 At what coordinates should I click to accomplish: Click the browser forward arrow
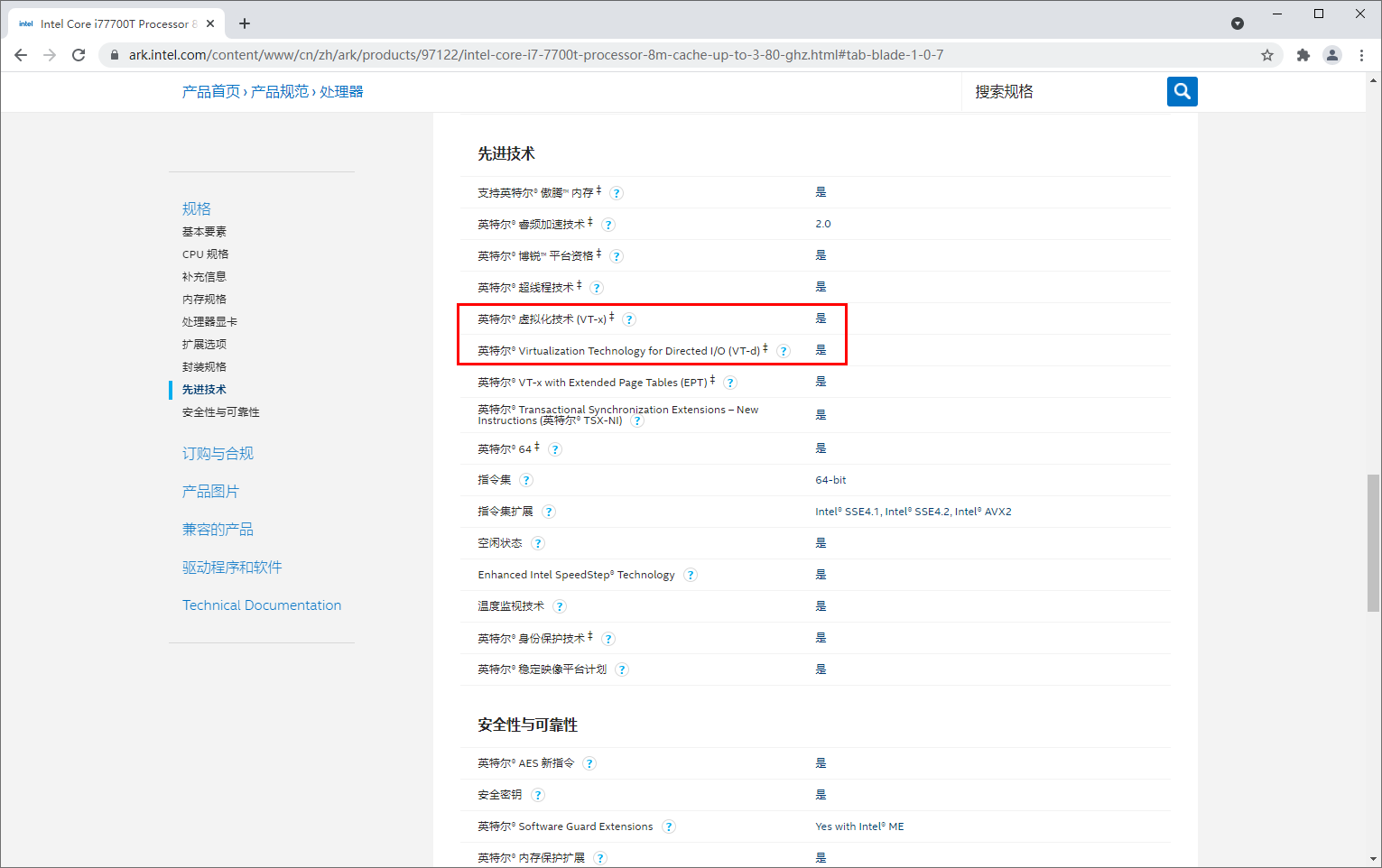[50, 55]
